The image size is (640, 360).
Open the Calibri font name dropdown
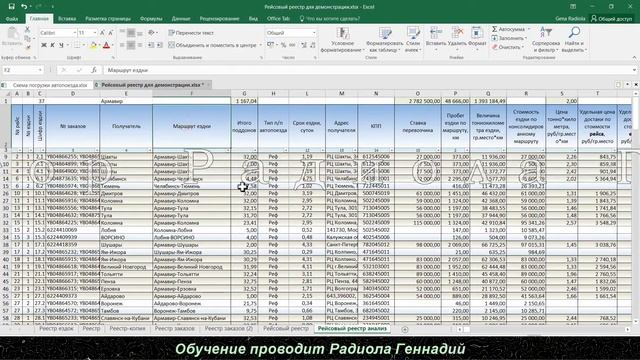(x=75, y=33)
